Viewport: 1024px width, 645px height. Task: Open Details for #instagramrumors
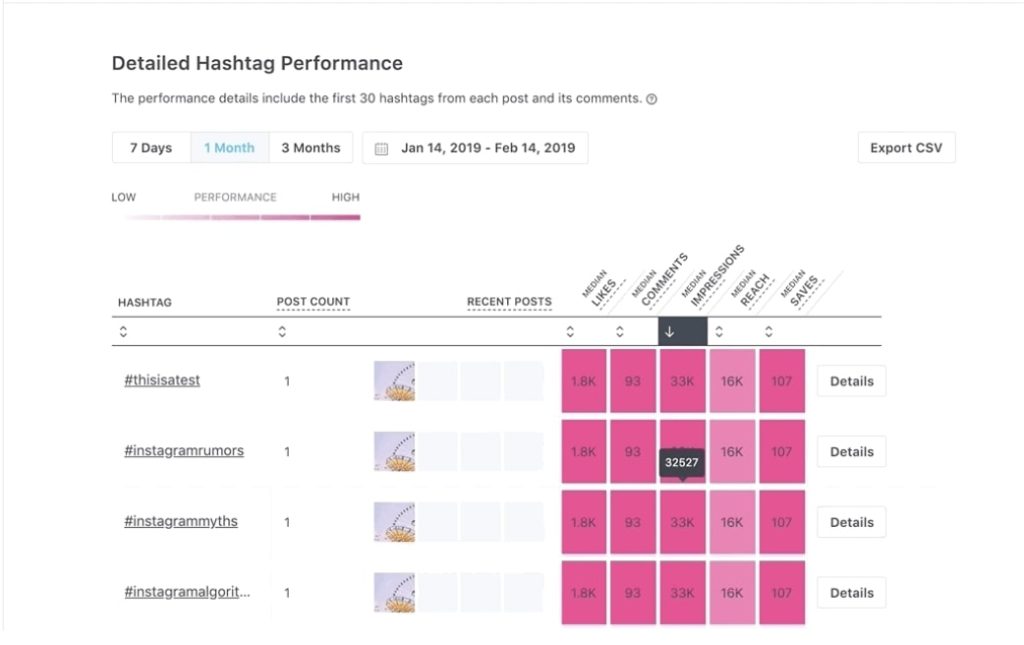851,452
